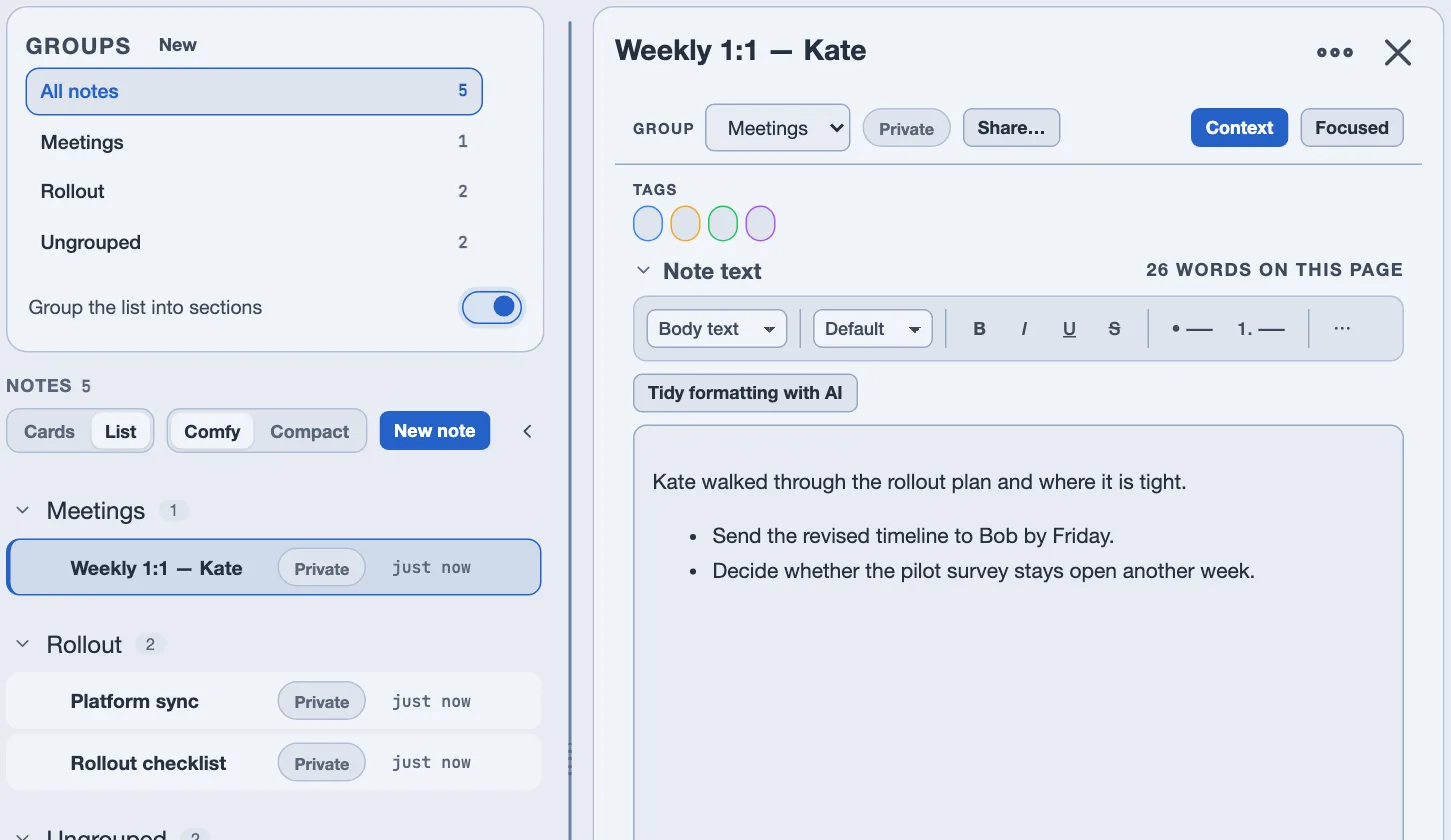The height and width of the screenshot is (840, 1451).
Task: Apply underline formatting
Action: point(1069,329)
